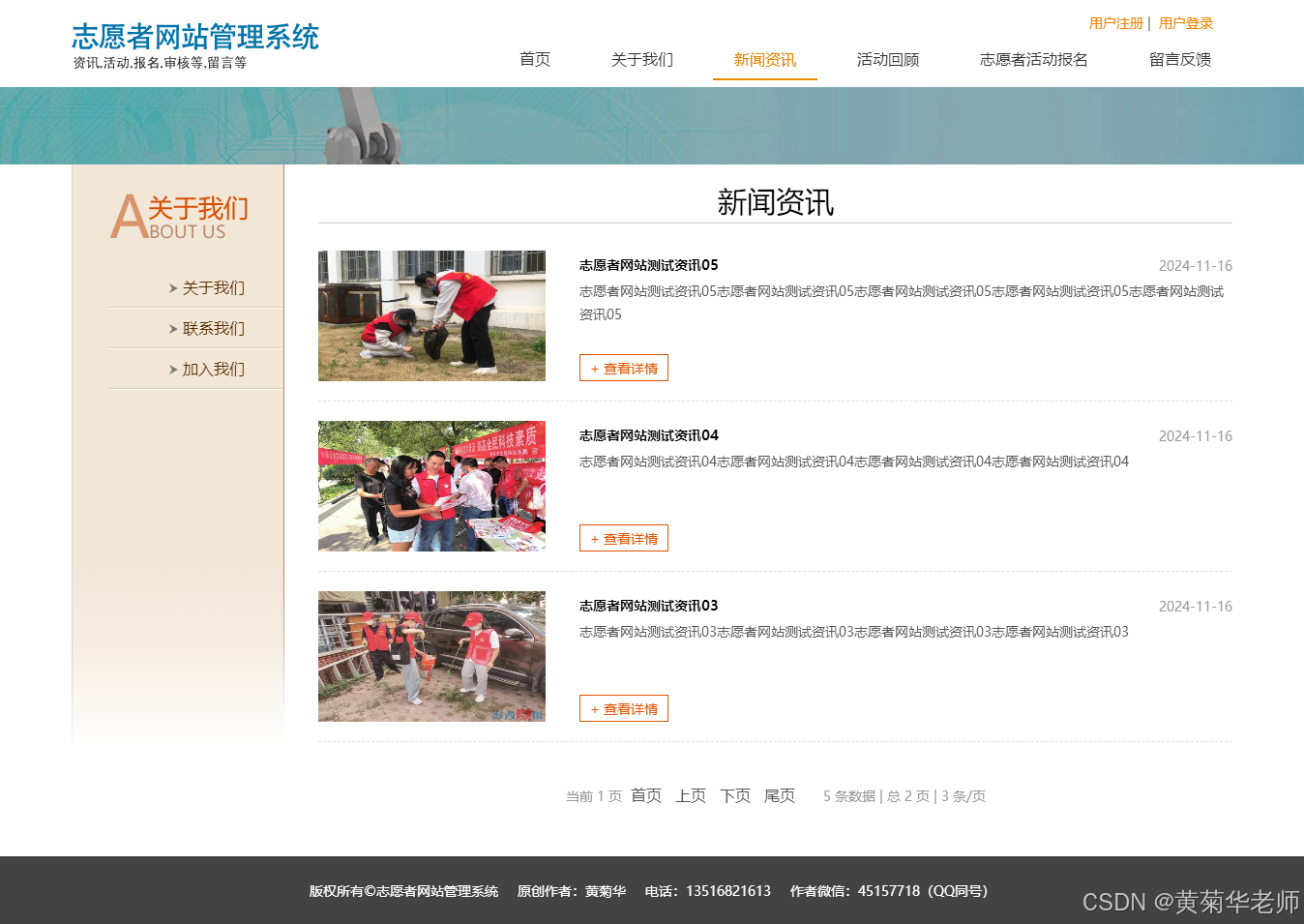Click the 总 2 页 text
This screenshot has height=924, width=1304.
click(x=908, y=796)
